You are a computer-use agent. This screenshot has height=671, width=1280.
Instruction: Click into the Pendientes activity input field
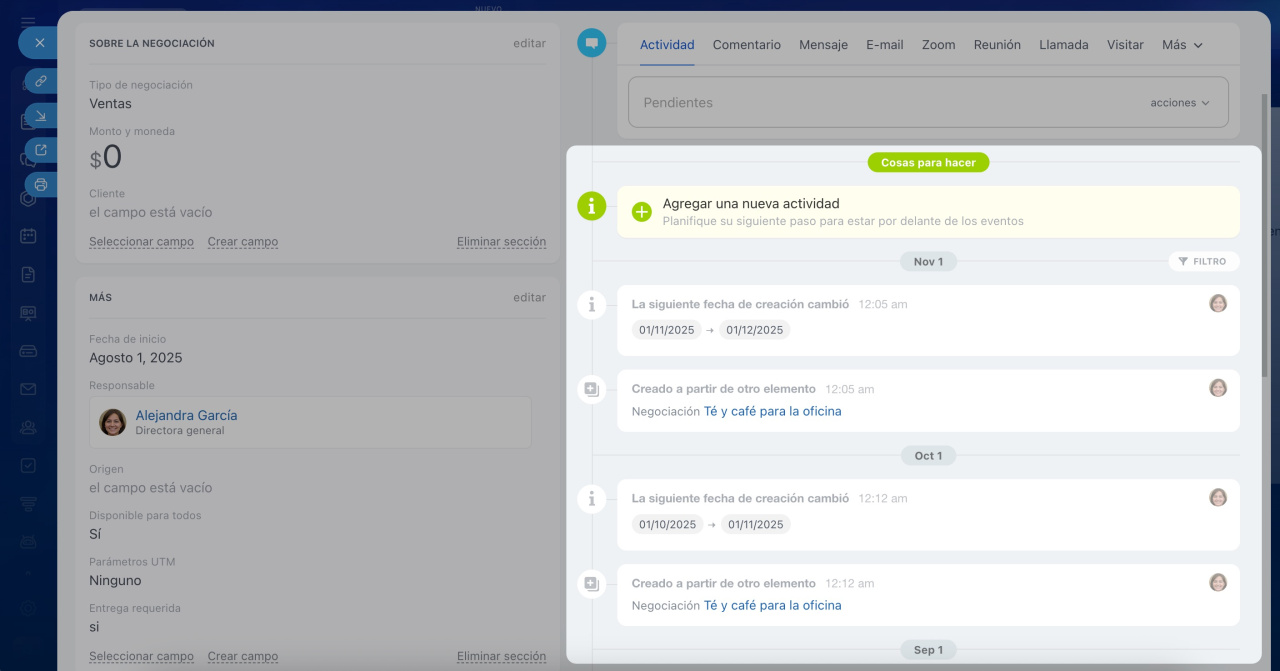[x=880, y=103]
